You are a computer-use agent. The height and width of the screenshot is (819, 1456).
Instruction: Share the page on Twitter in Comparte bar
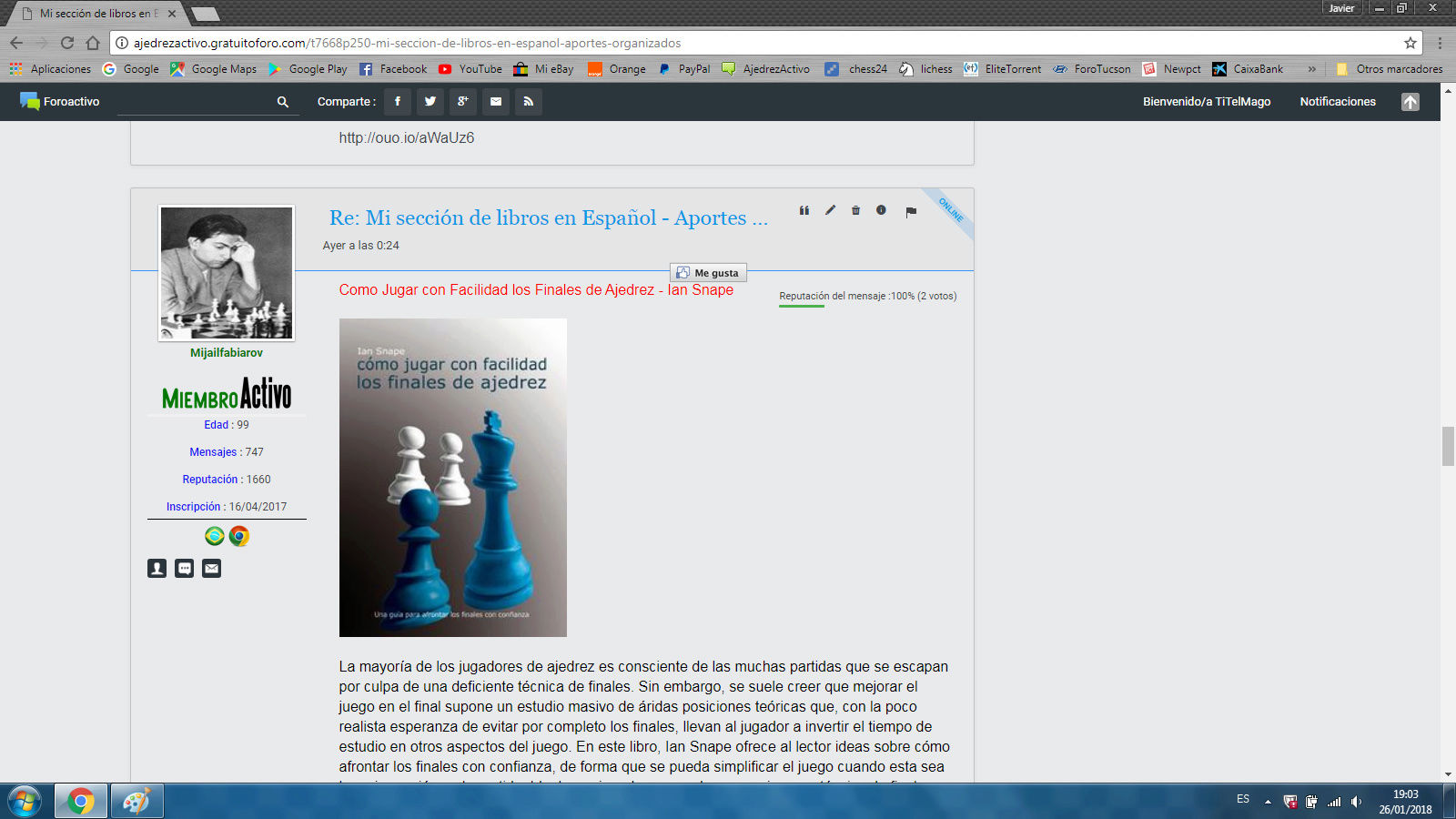(430, 102)
